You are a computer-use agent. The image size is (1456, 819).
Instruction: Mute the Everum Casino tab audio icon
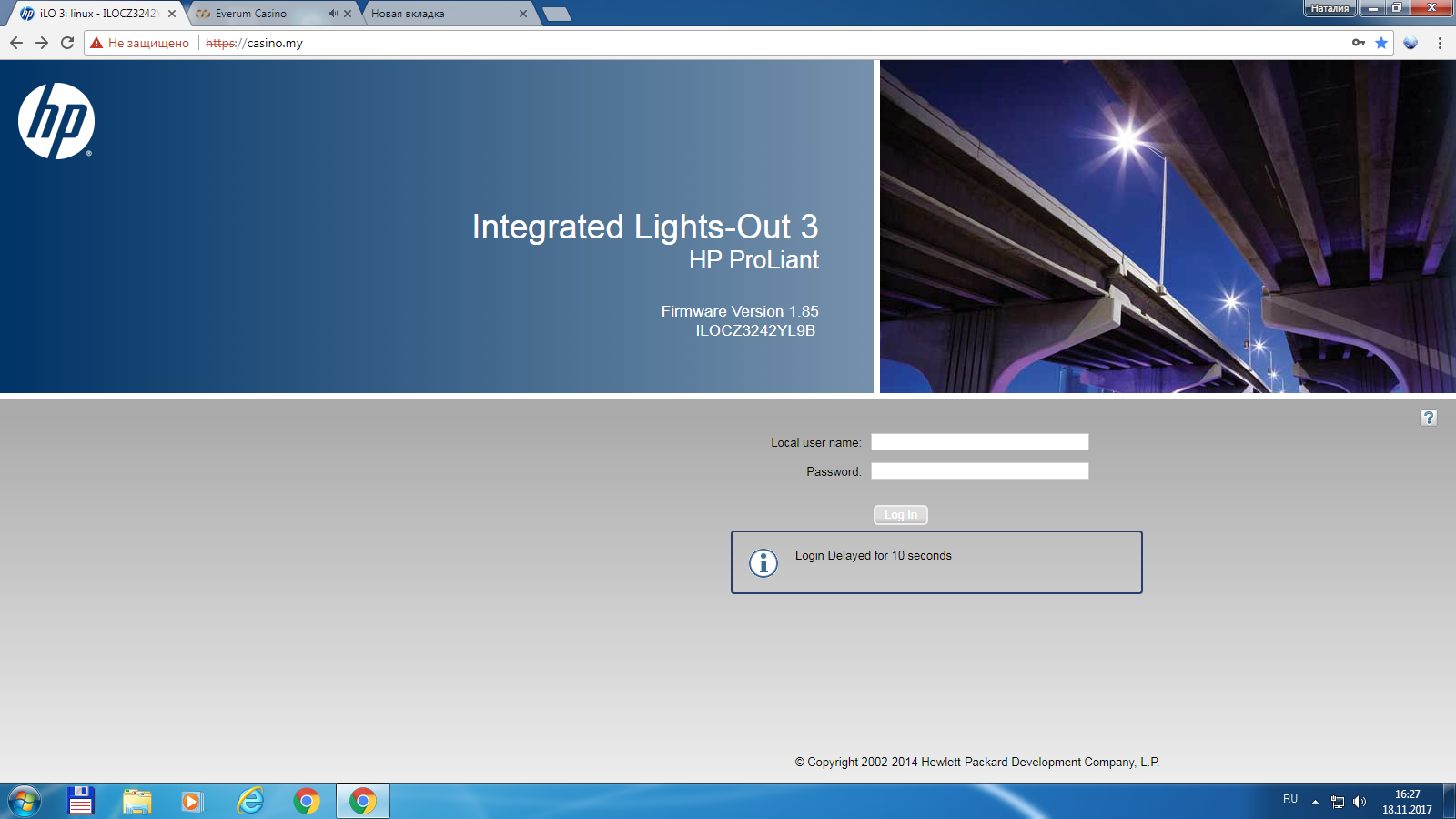click(x=333, y=14)
